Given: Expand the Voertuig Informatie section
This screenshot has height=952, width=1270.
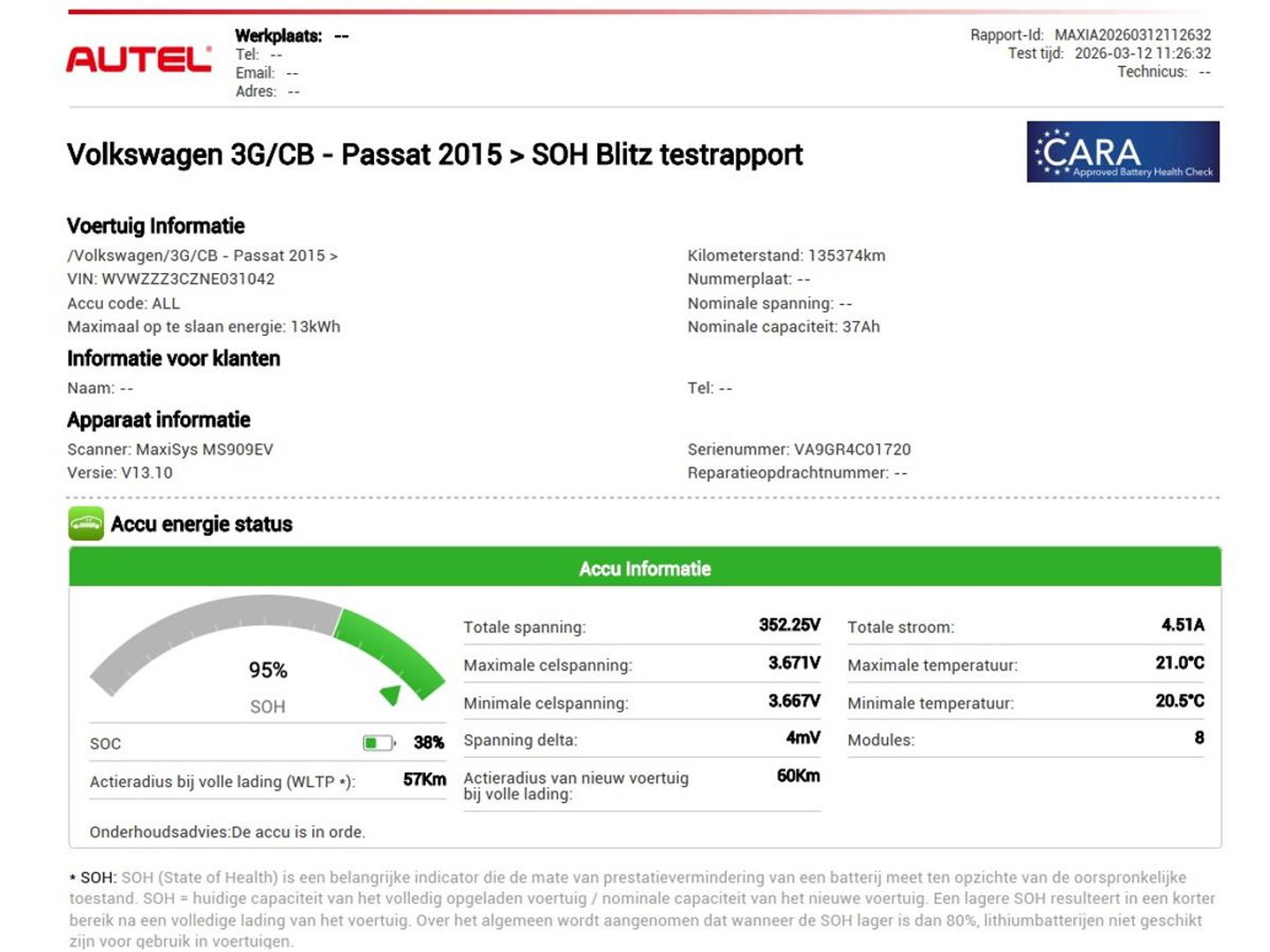Looking at the screenshot, I should [155, 226].
